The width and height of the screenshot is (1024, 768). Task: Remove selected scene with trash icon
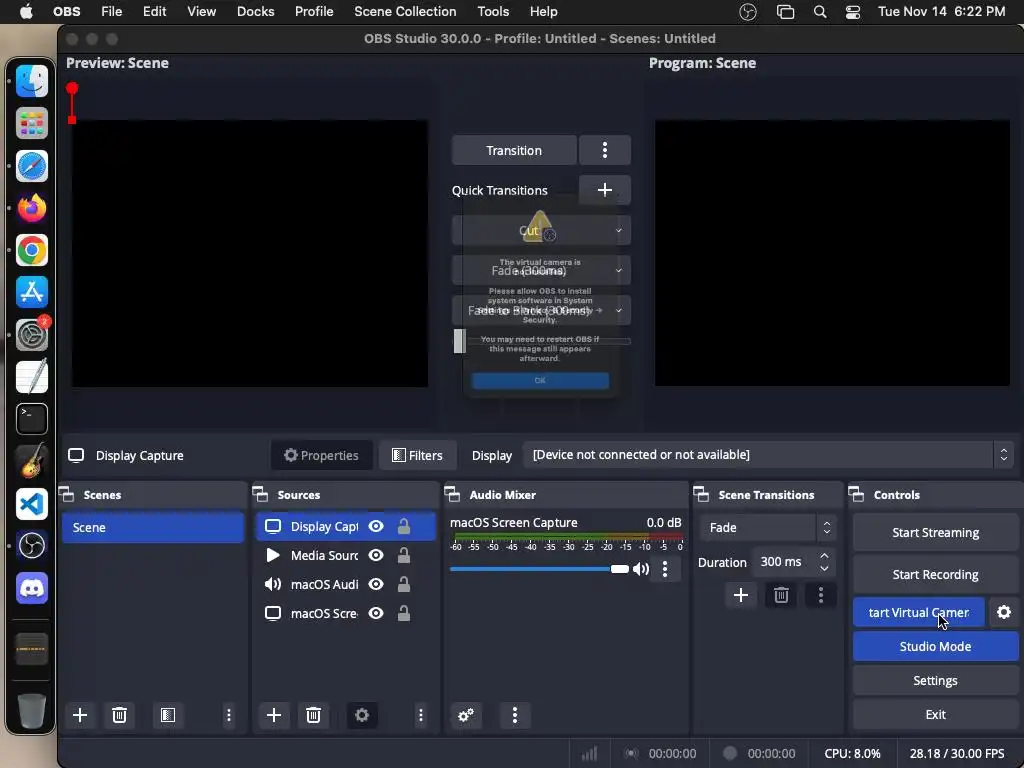coord(119,715)
